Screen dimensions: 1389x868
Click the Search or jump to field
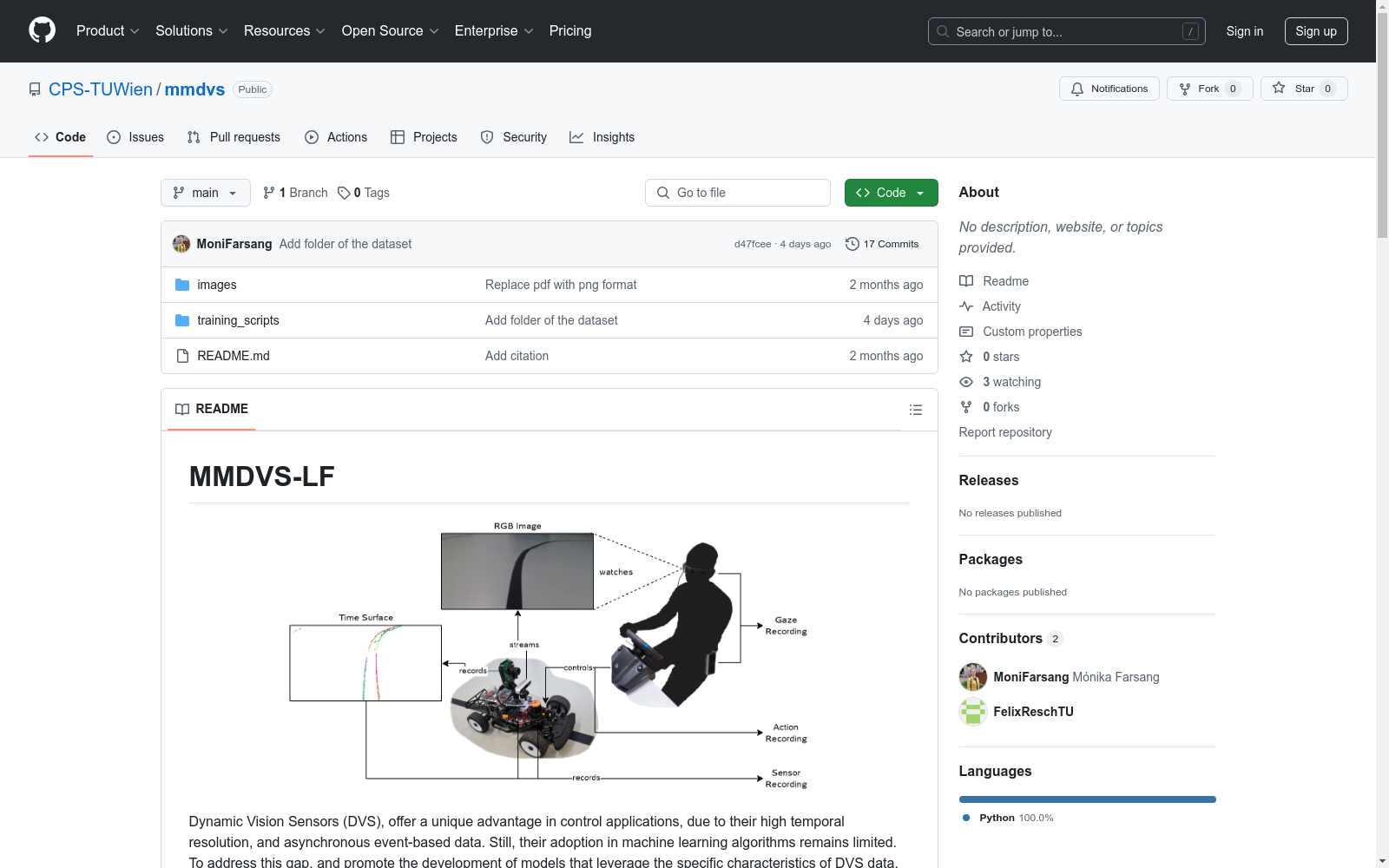tap(1067, 31)
